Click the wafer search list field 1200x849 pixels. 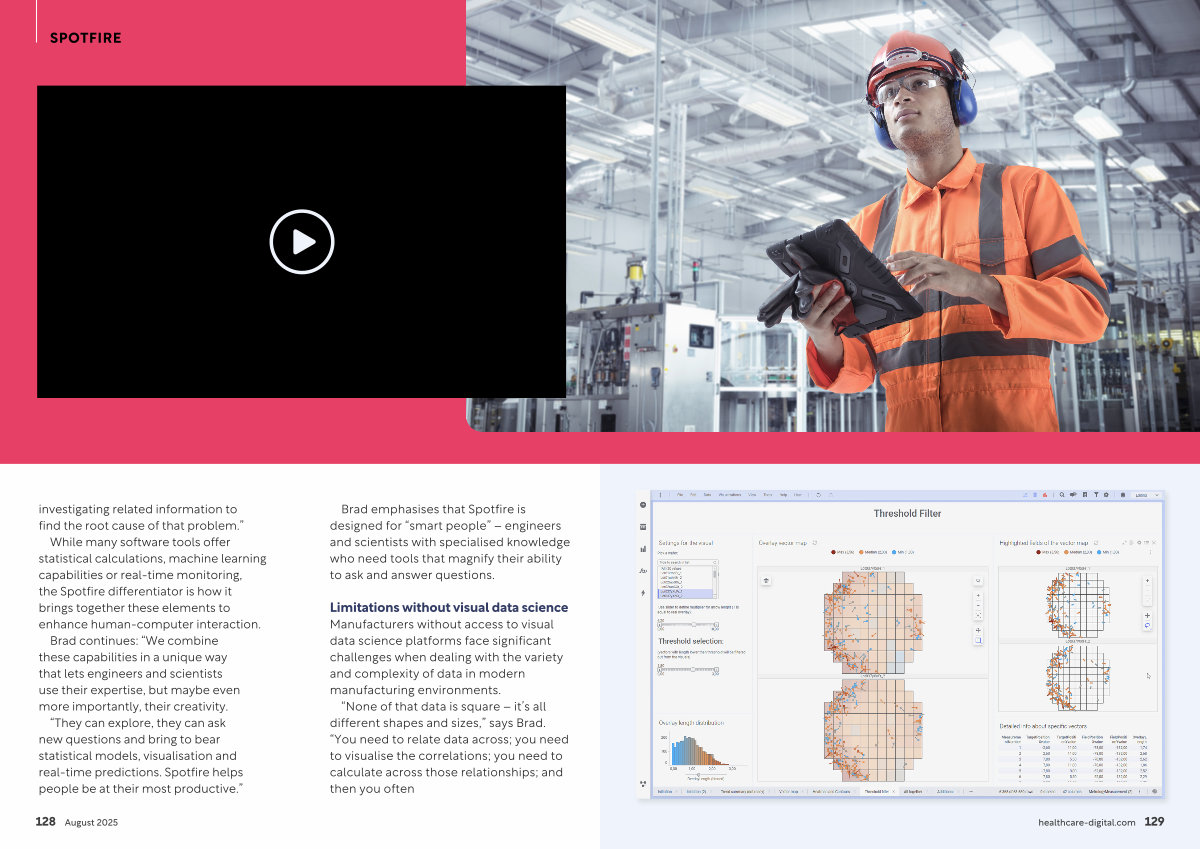click(x=686, y=563)
